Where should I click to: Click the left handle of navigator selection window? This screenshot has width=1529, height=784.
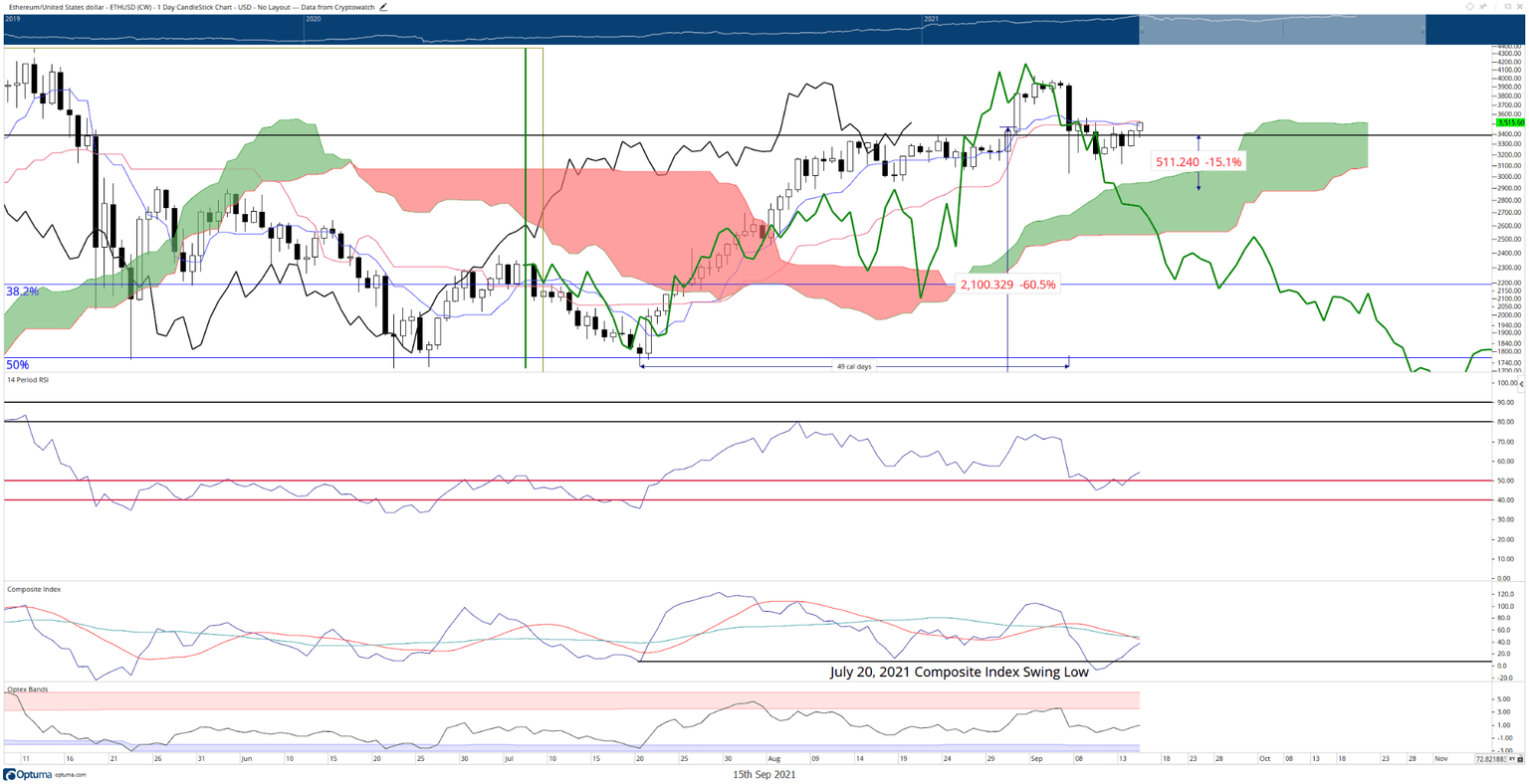(x=1140, y=30)
